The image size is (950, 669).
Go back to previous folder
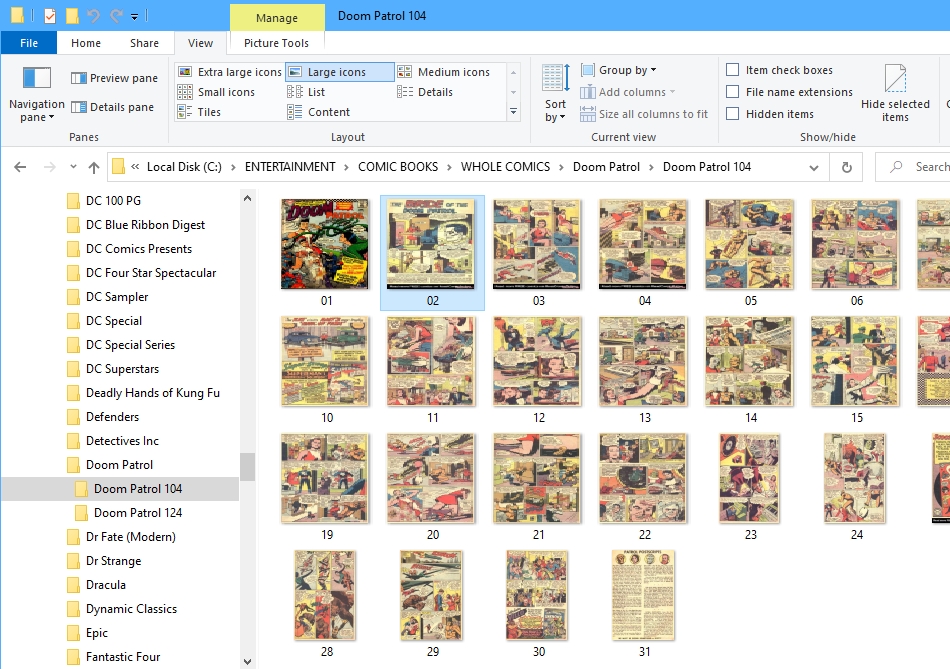[20, 167]
